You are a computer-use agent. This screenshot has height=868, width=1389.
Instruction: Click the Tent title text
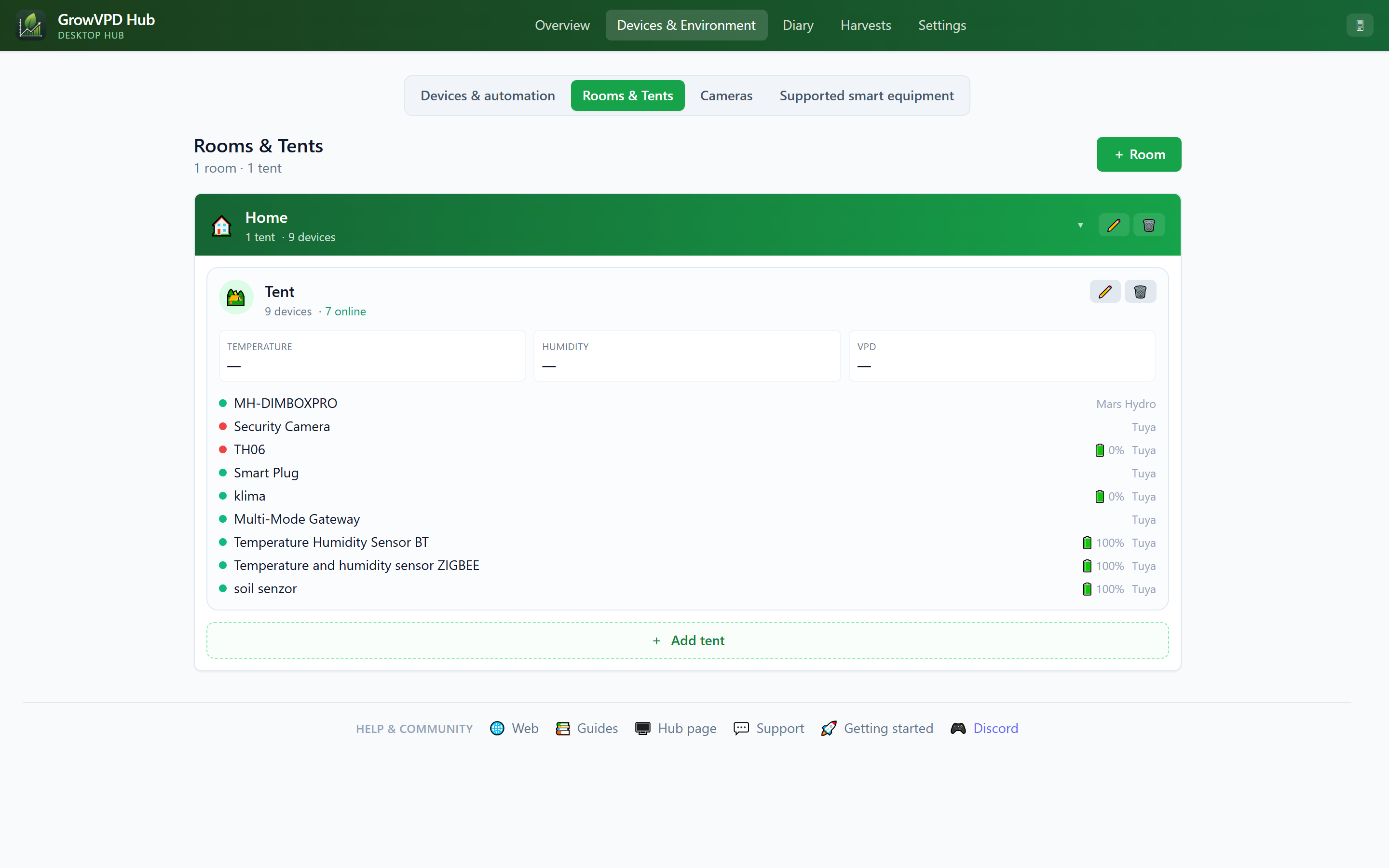pos(280,292)
